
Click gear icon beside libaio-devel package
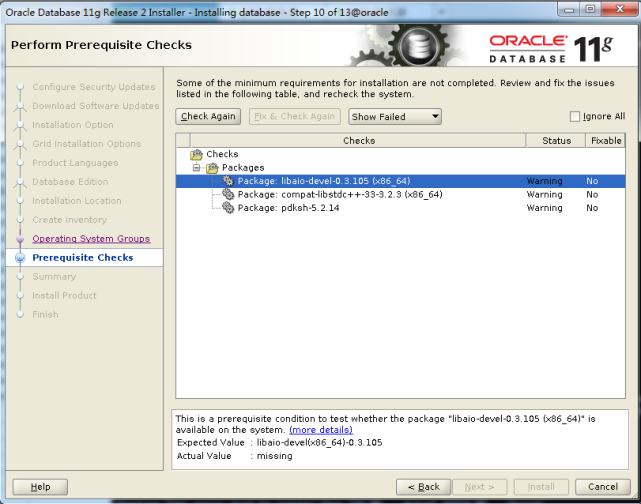(228, 181)
